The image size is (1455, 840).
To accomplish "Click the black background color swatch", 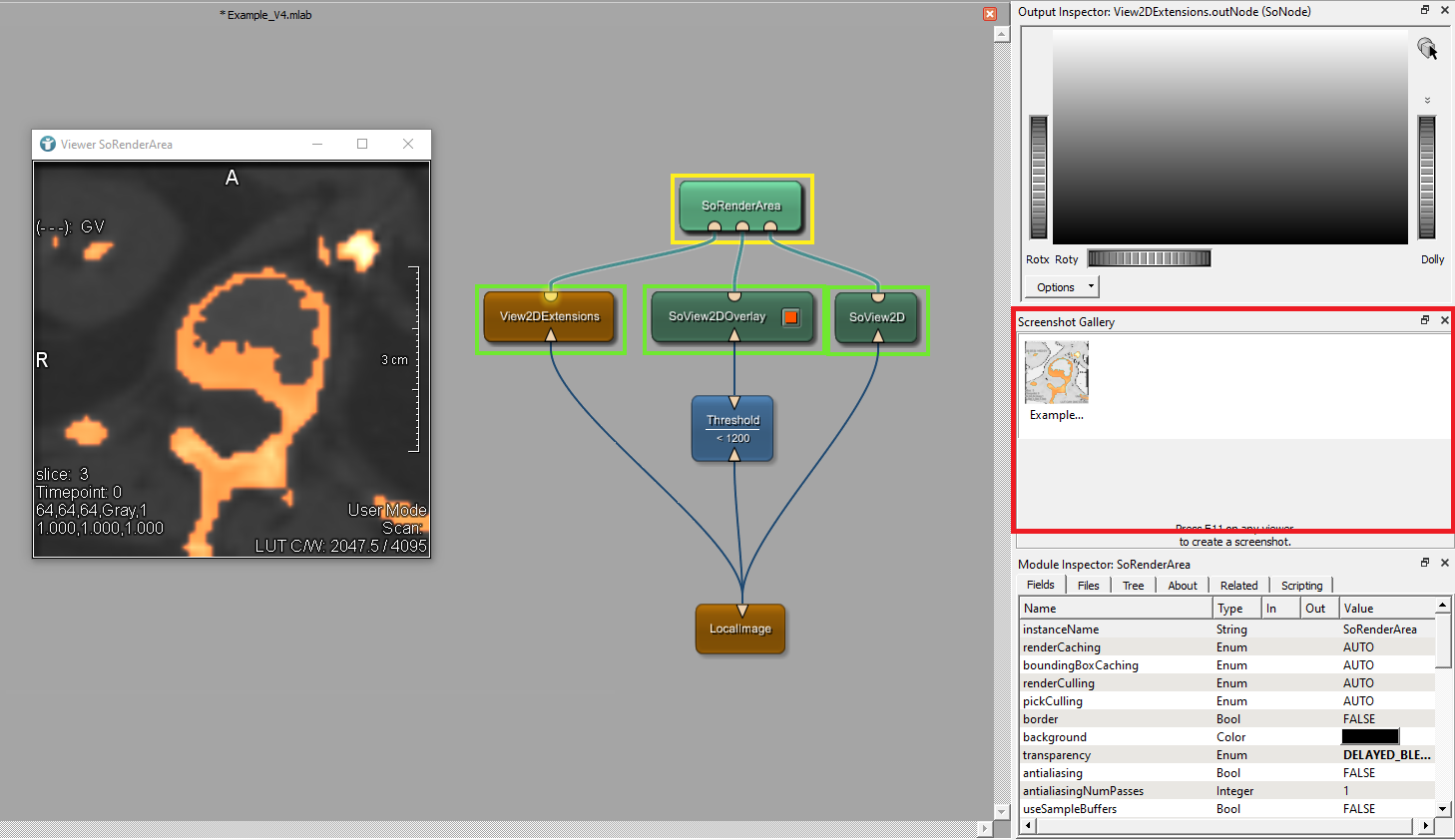I will tap(1369, 737).
